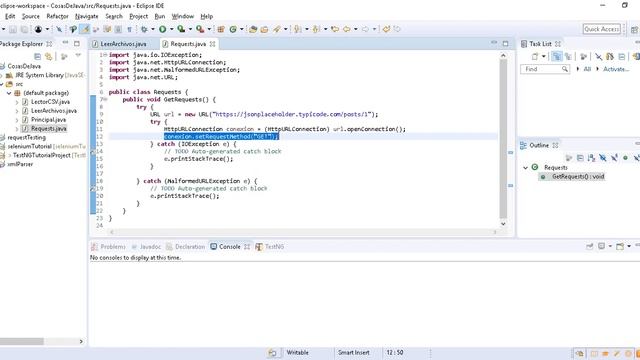The height and width of the screenshot is (360, 640).
Task: Click the Debug bug icon in the toolbar
Action: tap(144, 29)
